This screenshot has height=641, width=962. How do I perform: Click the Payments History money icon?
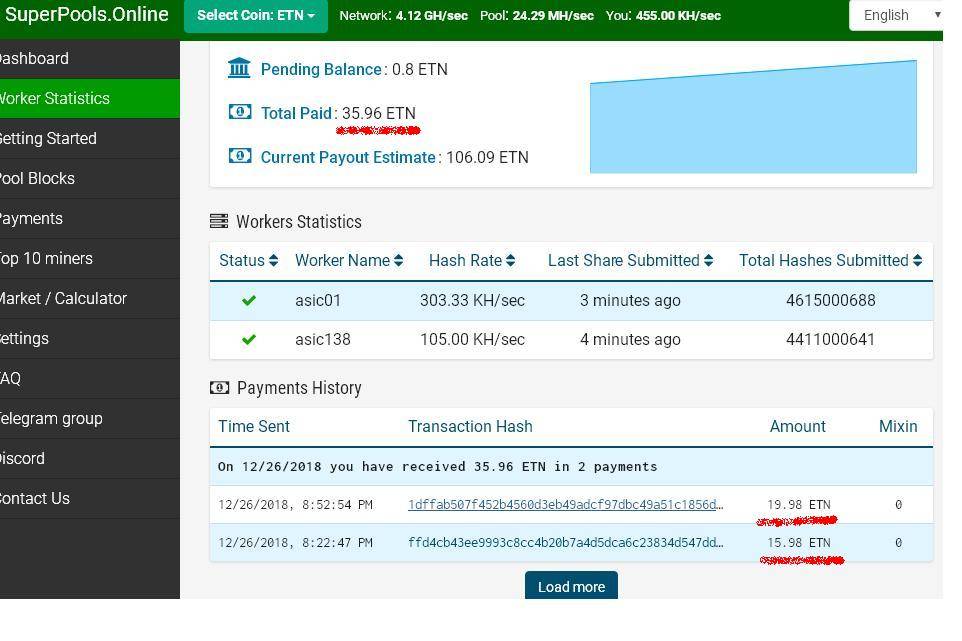pos(219,388)
